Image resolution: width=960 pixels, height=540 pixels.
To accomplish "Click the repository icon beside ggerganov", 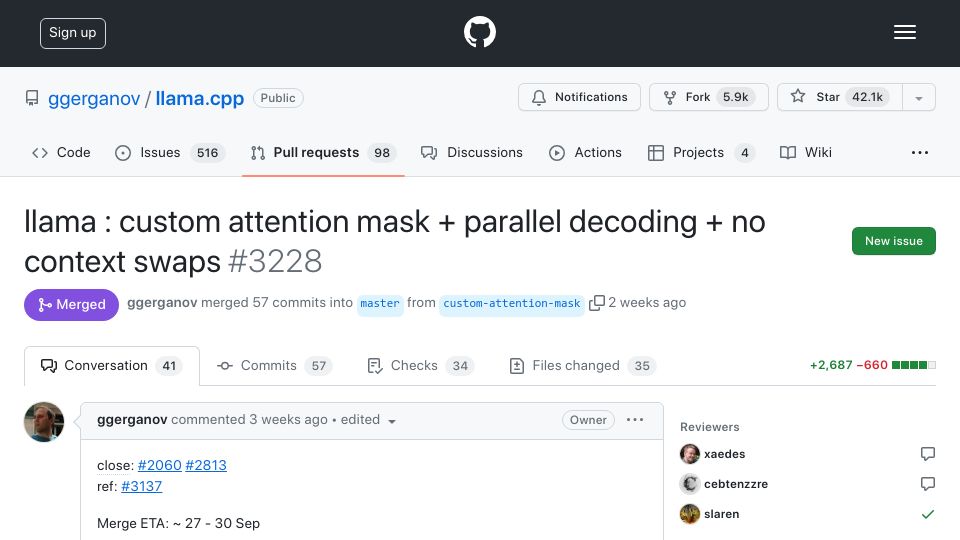I will [32, 98].
